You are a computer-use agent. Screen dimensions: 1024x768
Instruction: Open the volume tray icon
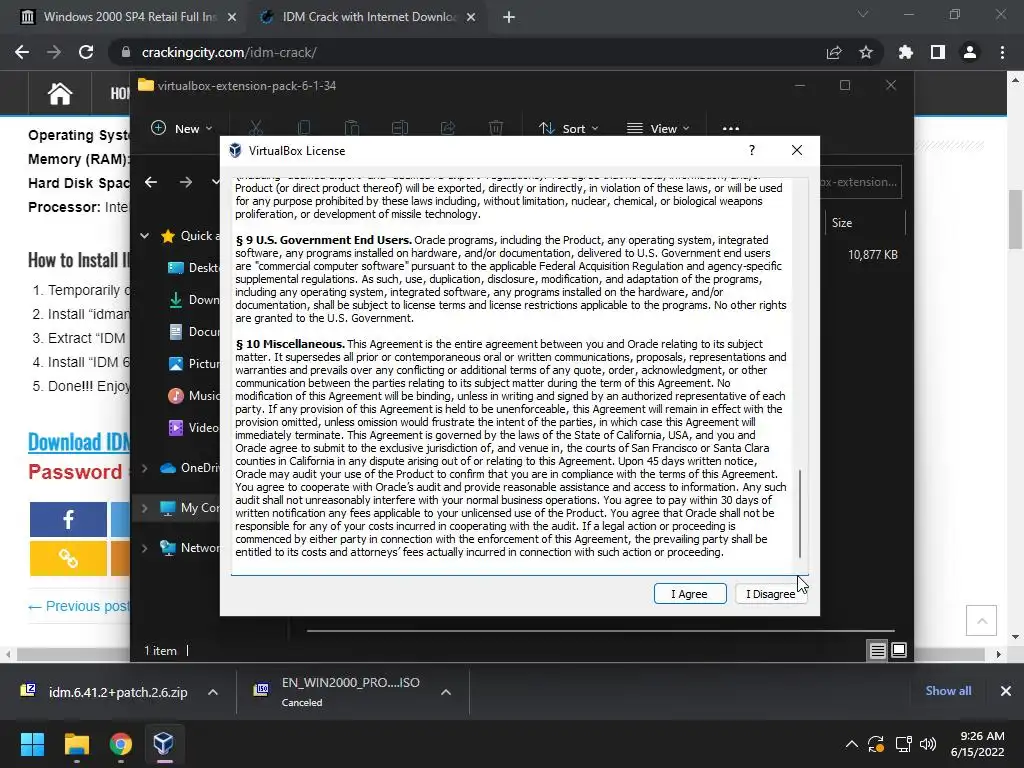coord(928,744)
